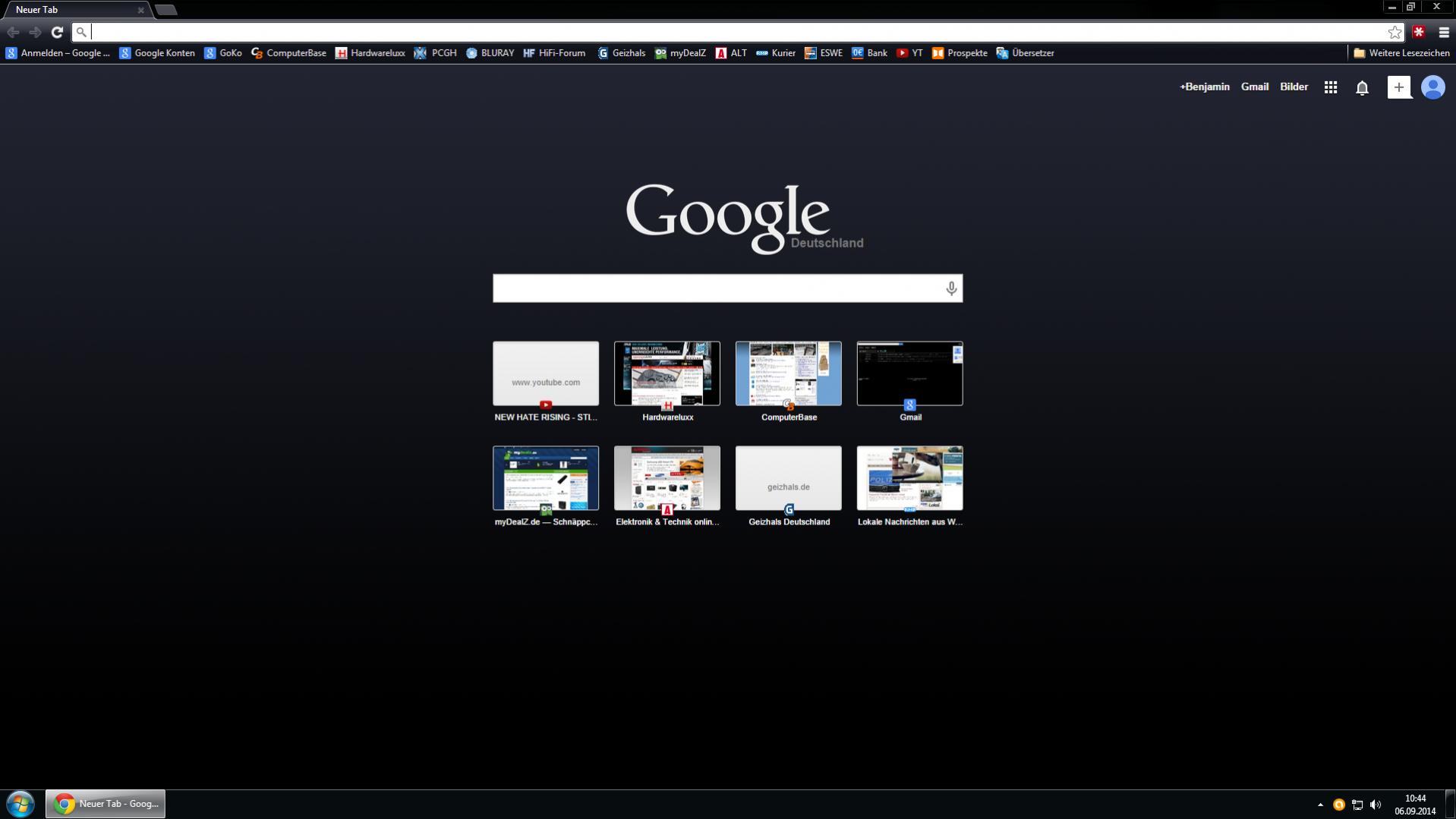Open the 'Anmelden – Google' bookmark
Viewport: 1456px width, 819px height.
58,53
